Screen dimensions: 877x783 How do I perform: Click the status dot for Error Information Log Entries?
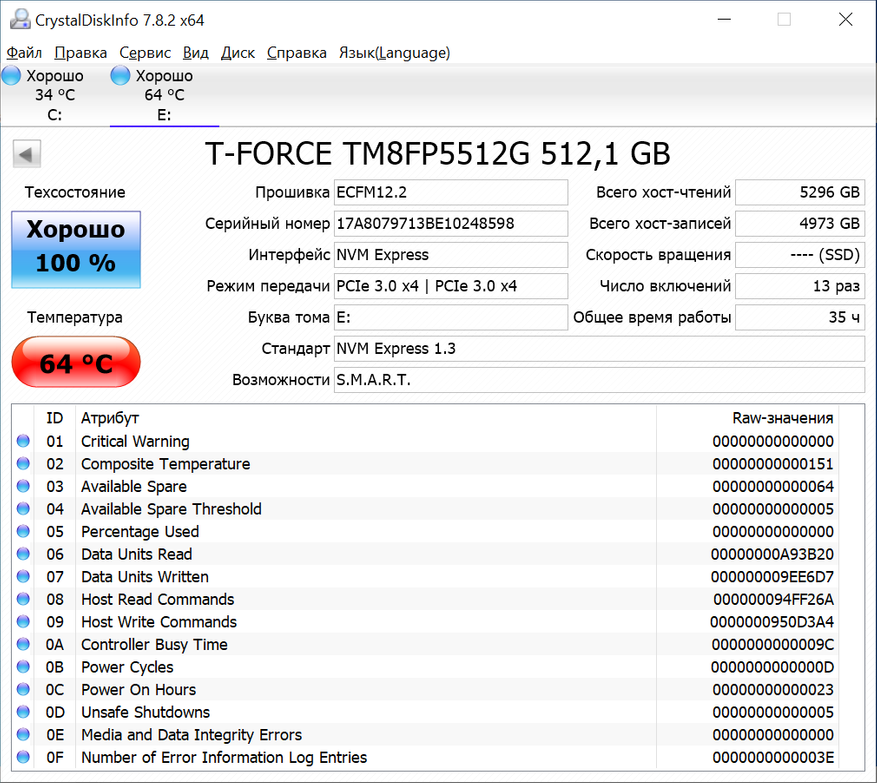(x=23, y=757)
